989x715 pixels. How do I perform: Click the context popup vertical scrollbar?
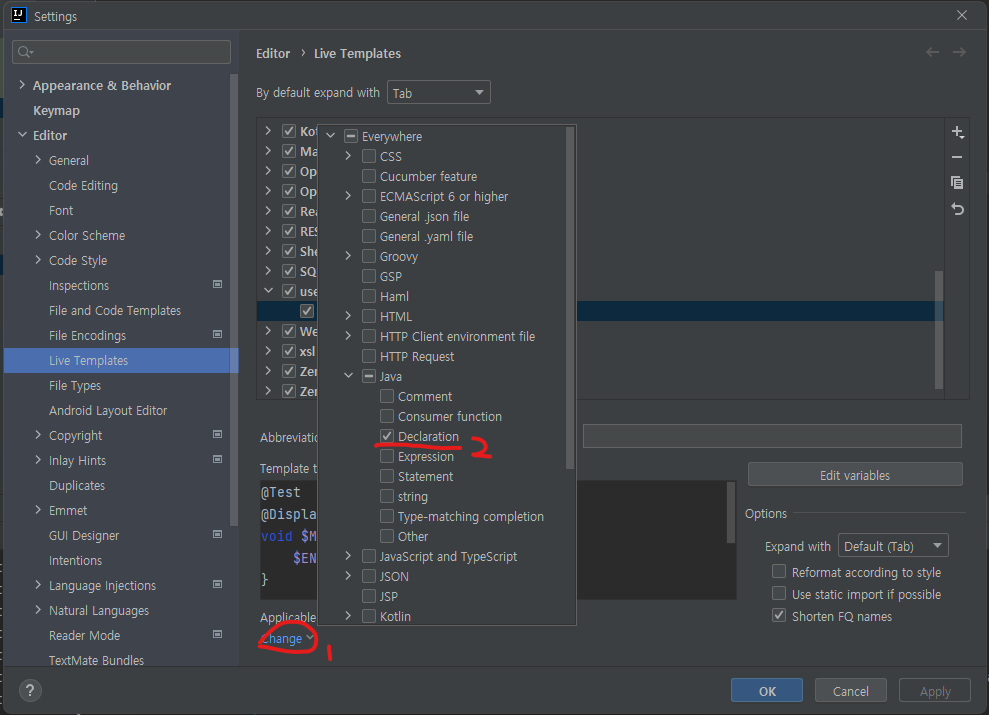tap(570, 296)
